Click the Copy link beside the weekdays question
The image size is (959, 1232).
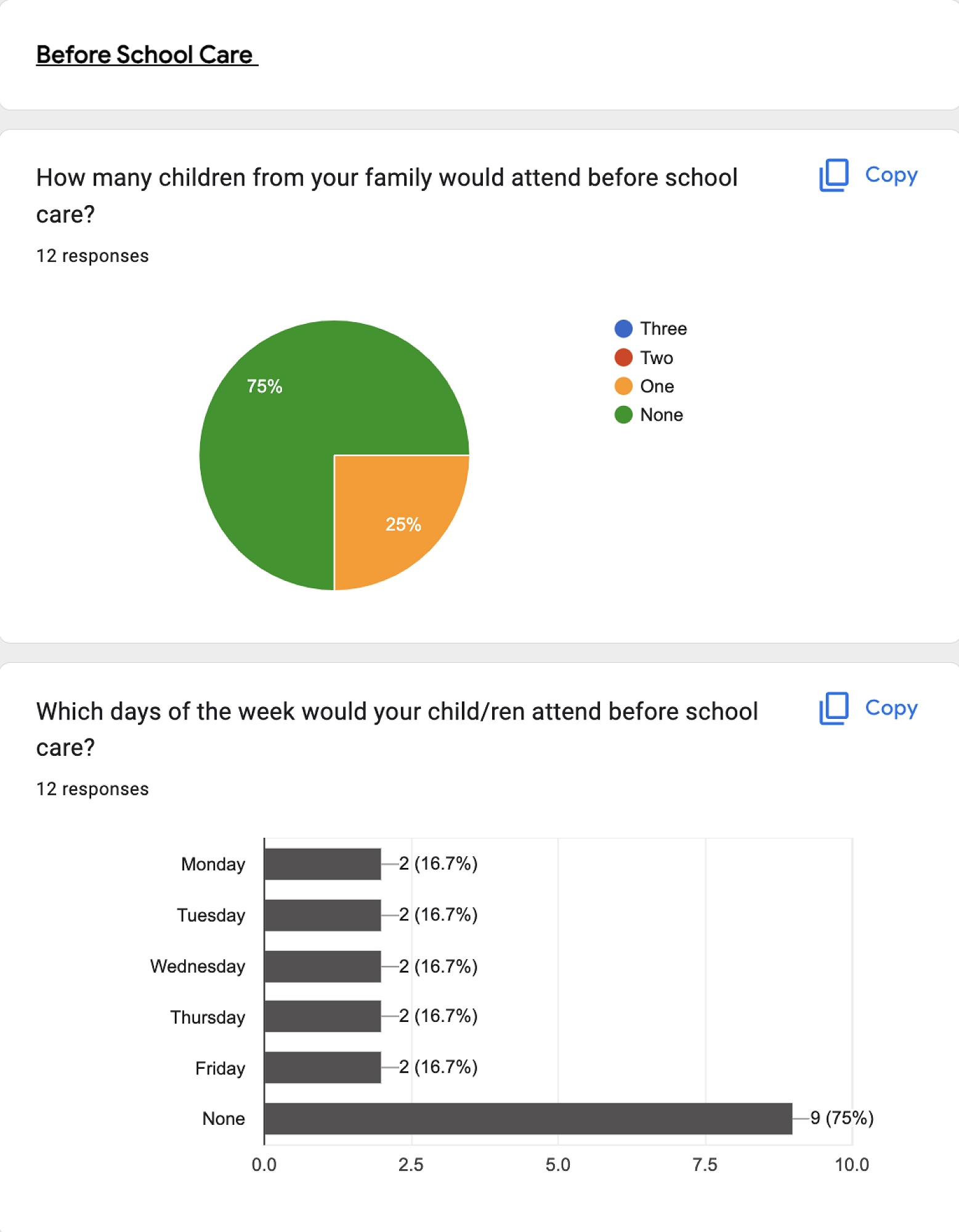tap(891, 708)
